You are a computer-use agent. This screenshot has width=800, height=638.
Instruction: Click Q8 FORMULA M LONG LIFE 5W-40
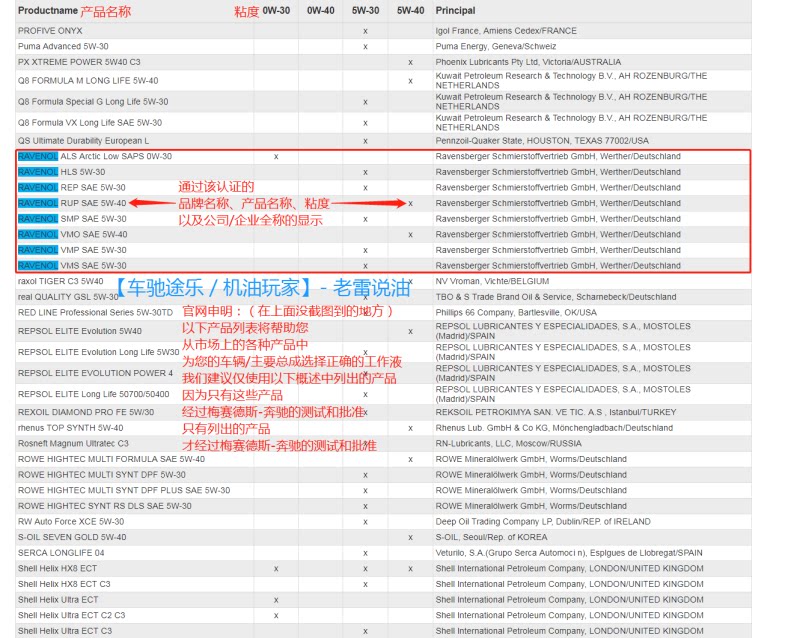click(88, 81)
